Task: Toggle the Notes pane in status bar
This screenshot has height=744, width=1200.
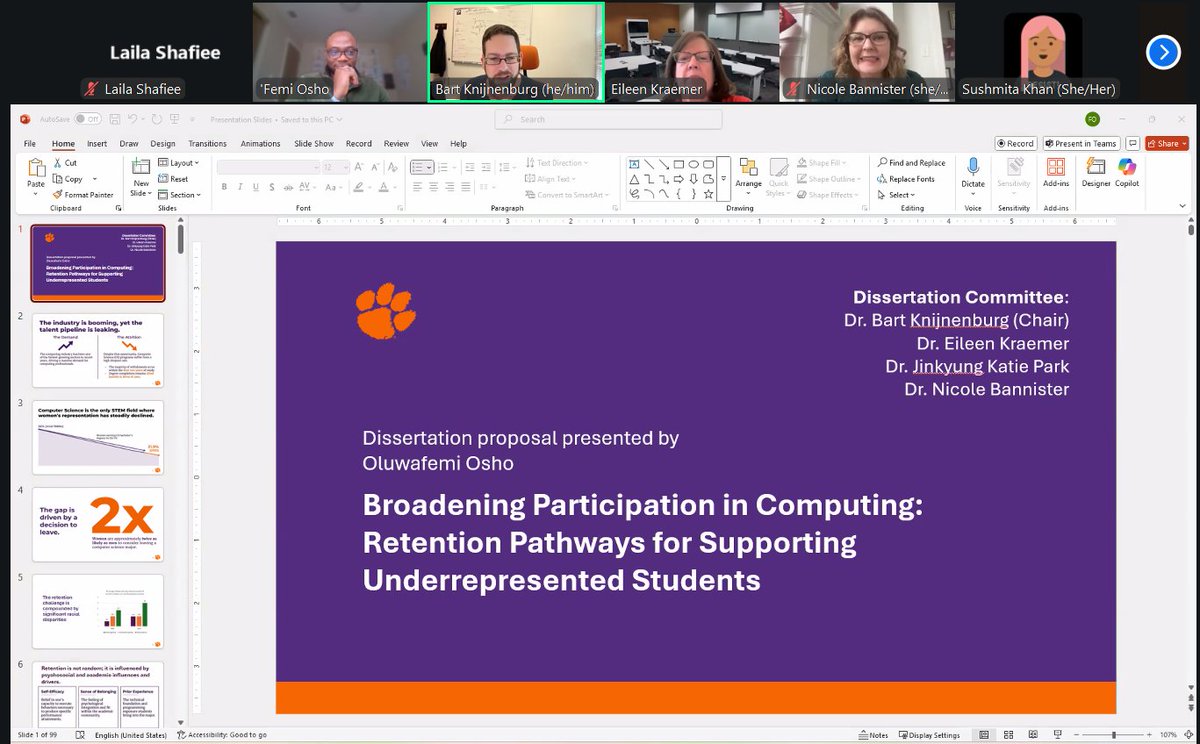Action: [x=873, y=735]
